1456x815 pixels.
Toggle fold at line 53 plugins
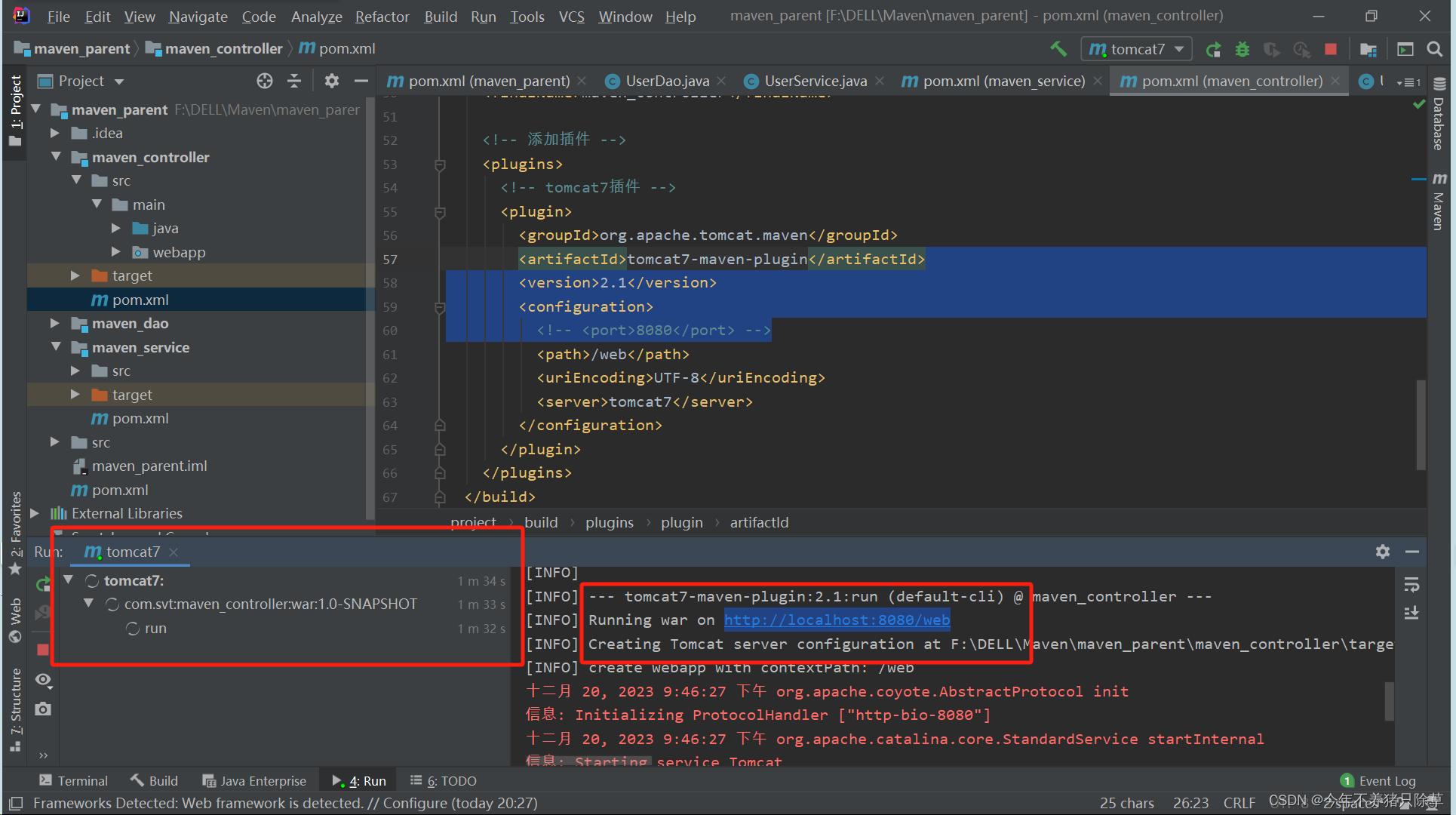[440, 165]
